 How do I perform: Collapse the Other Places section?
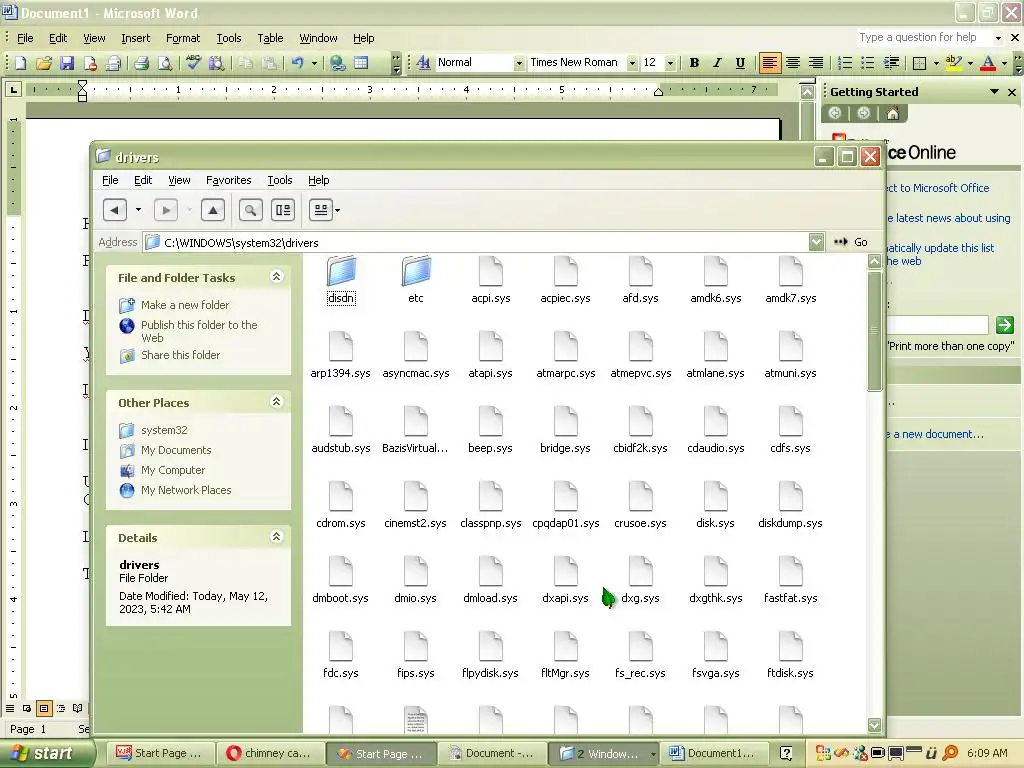click(276, 402)
